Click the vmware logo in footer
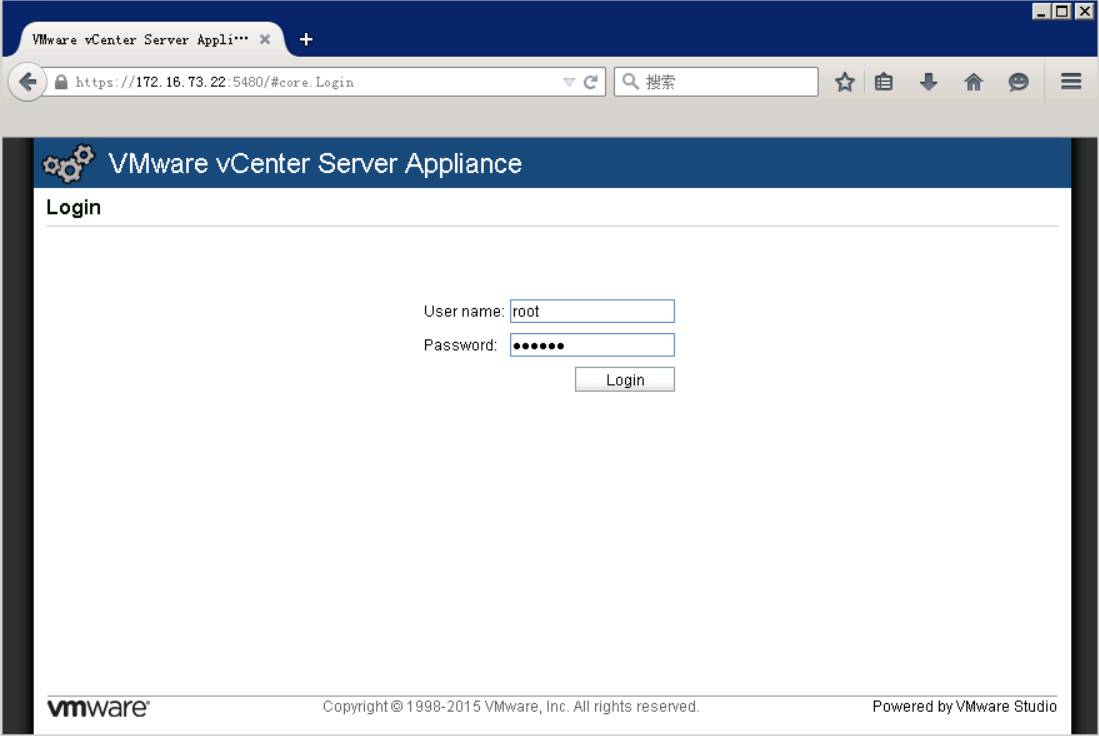Viewport: 1099px width, 736px height. tap(98, 707)
